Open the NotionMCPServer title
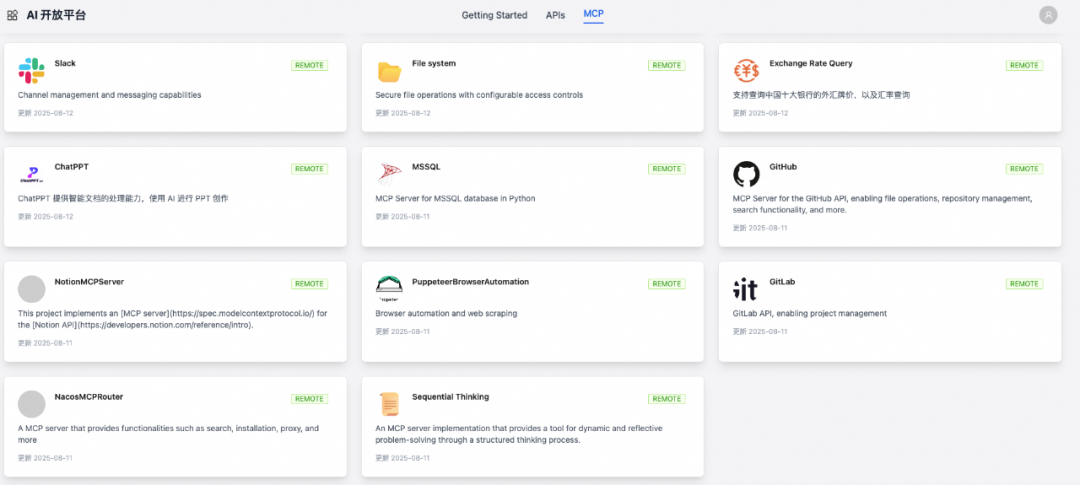1080x485 pixels. coord(89,282)
